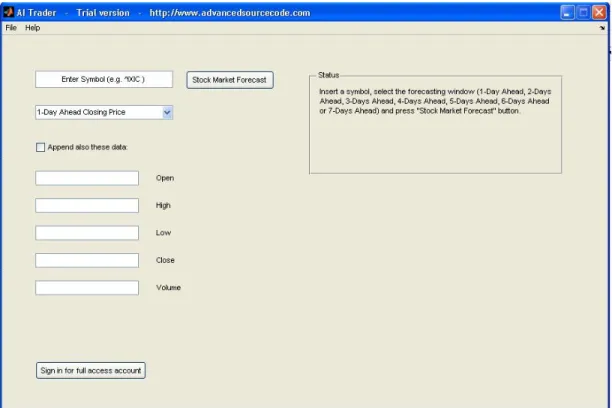Click the Stock Market Forecast button
Image resolution: width=612 pixels, height=408 pixels.
(230, 80)
